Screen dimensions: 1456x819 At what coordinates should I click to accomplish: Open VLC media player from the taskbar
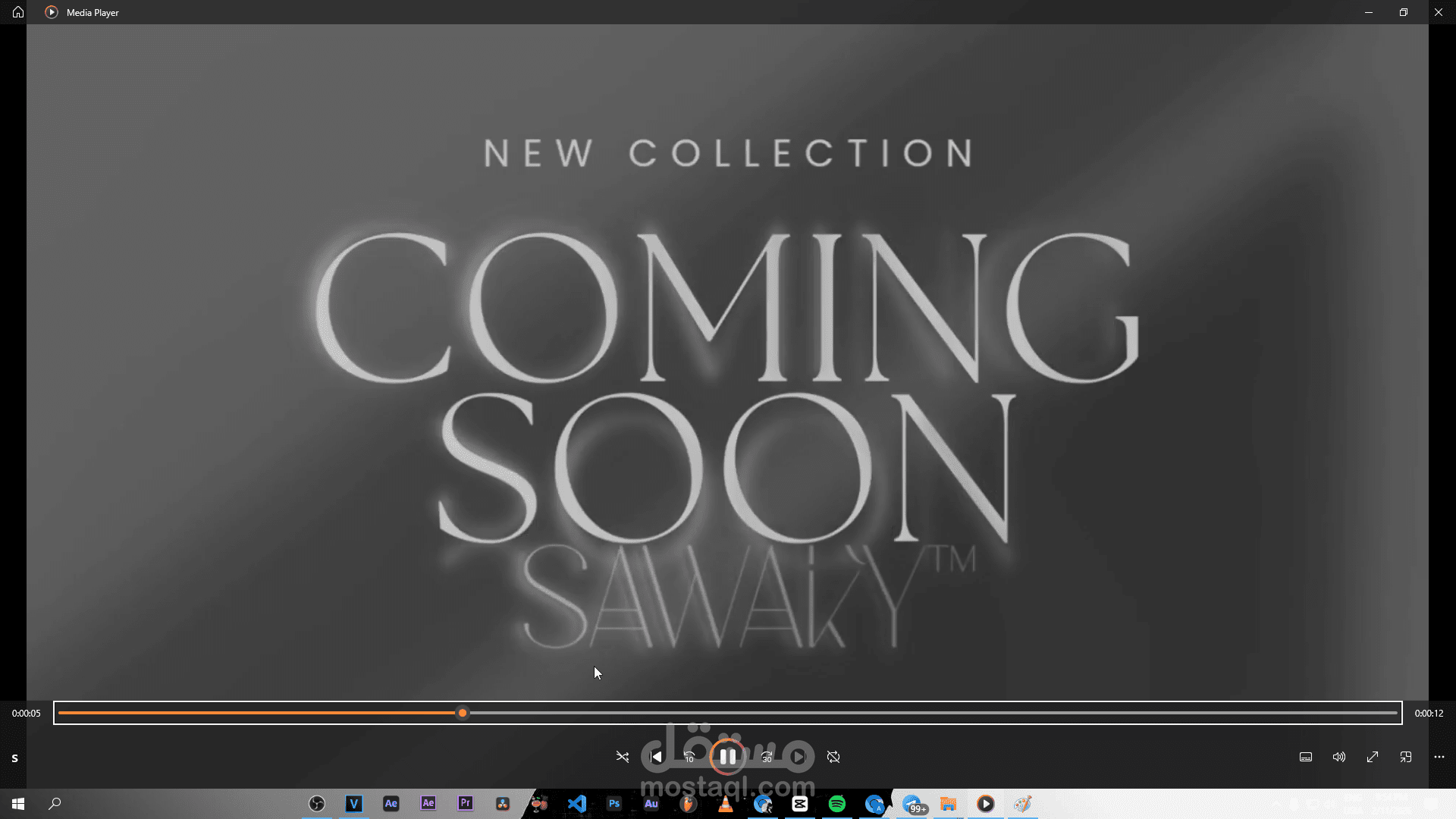[725, 803]
